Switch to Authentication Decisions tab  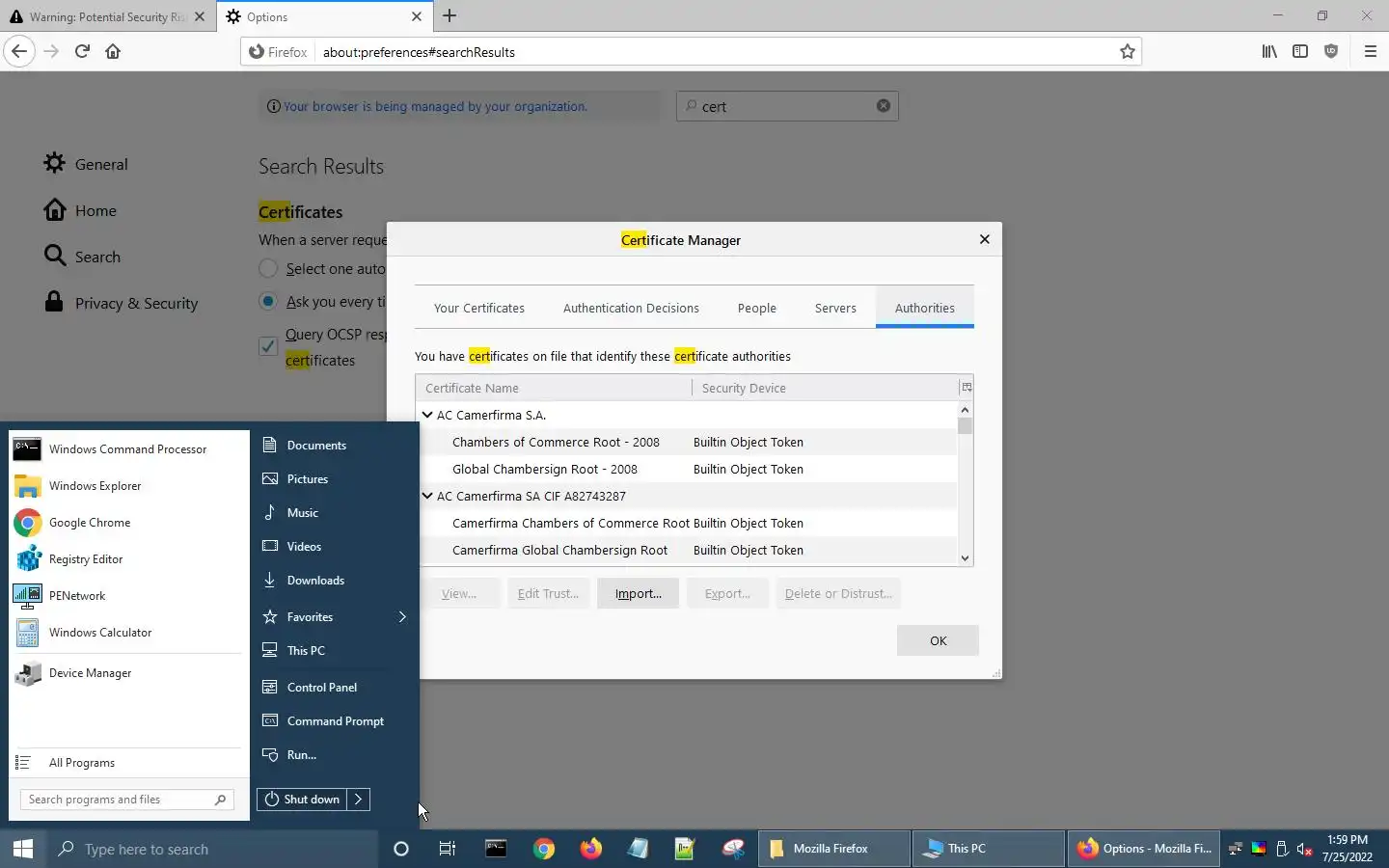[x=631, y=309]
